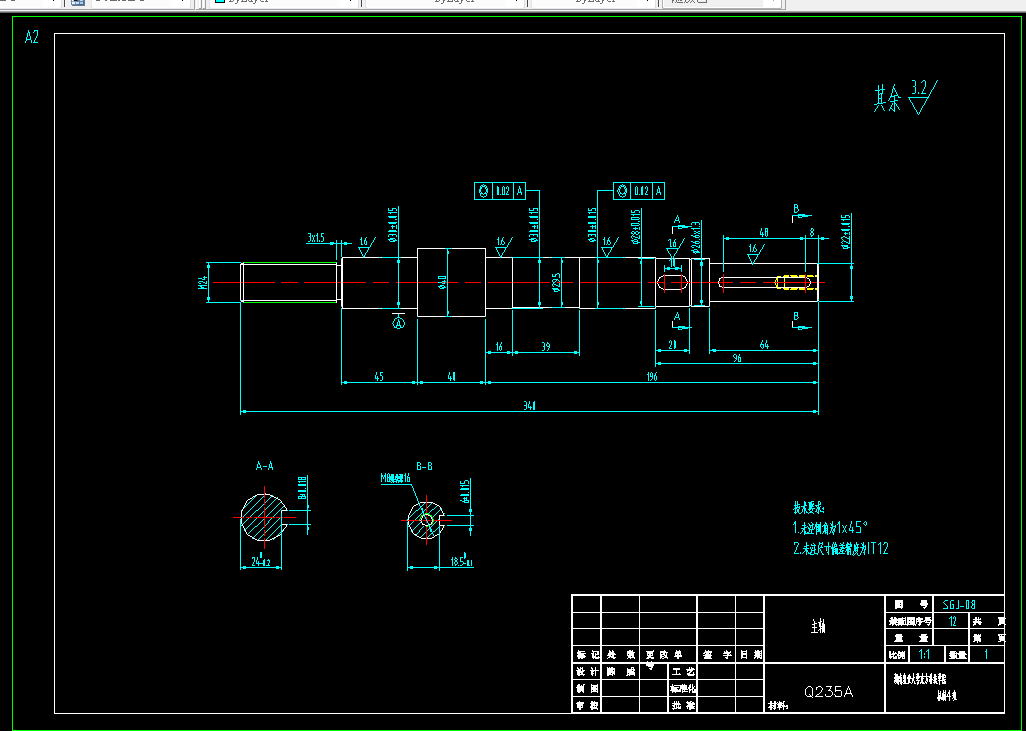Select the note ending in 1x45°
This screenshot has height=731, width=1026.
point(830,527)
